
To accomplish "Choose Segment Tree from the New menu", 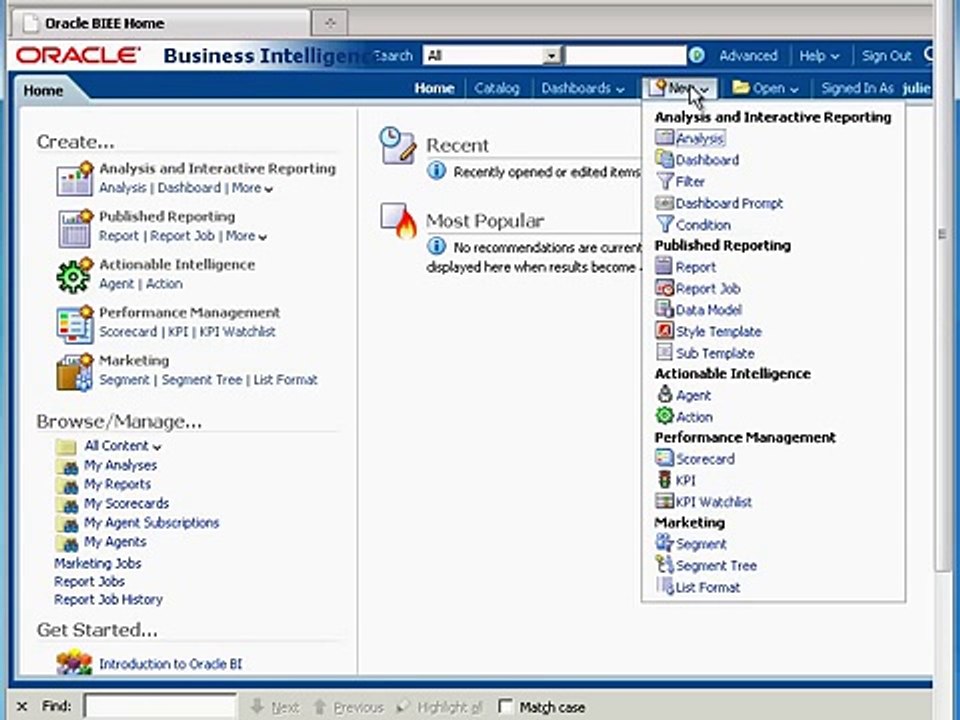I will [716, 565].
